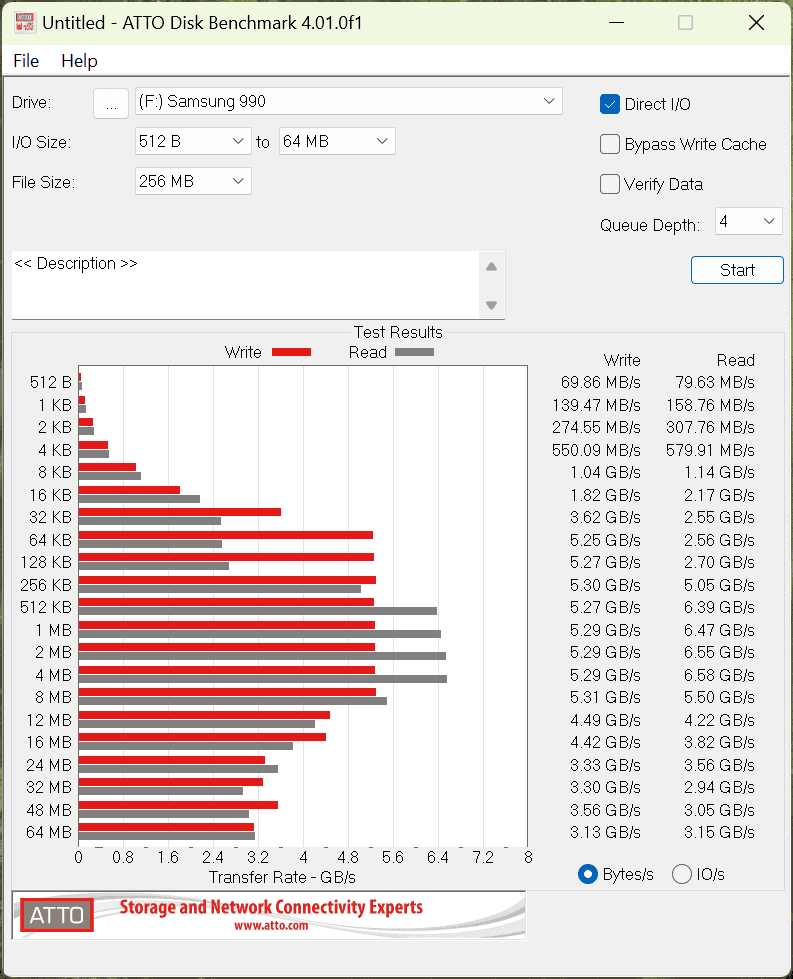Enable the Verify Data option

click(x=610, y=184)
